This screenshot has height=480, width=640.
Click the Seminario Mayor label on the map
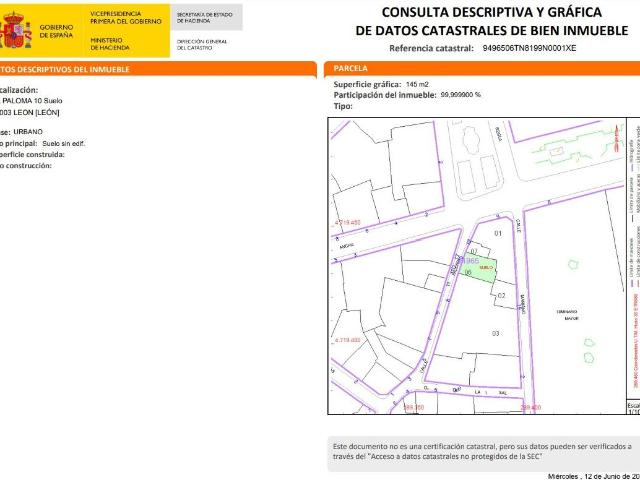[x=567, y=316]
